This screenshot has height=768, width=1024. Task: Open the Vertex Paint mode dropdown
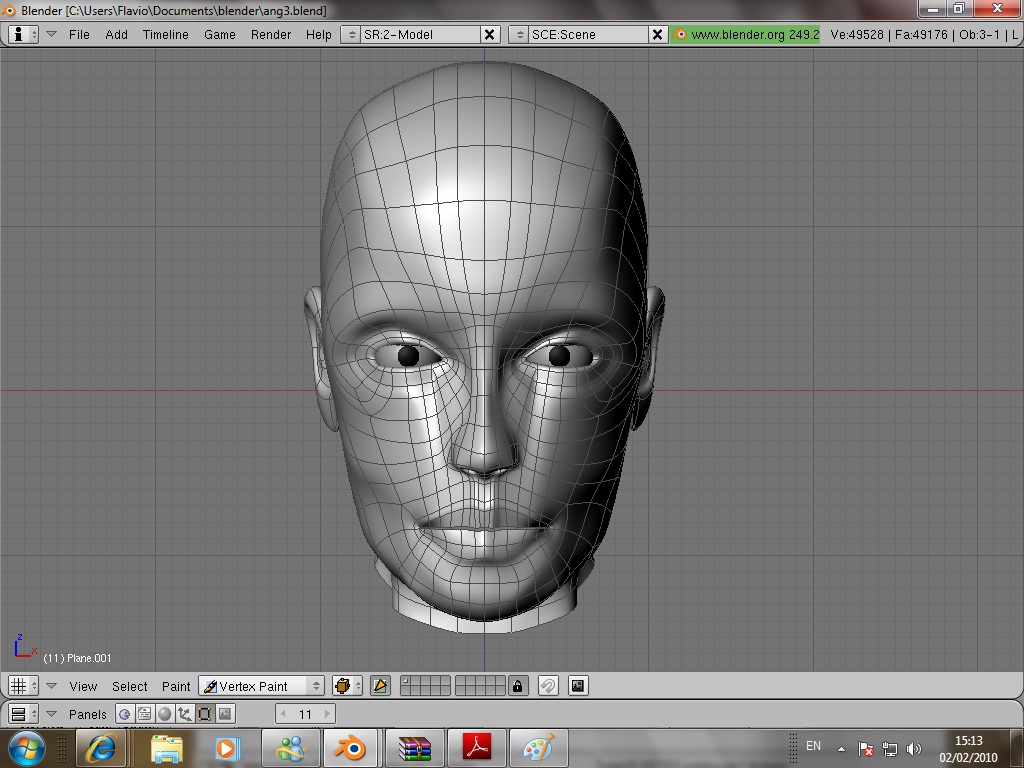pos(262,686)
